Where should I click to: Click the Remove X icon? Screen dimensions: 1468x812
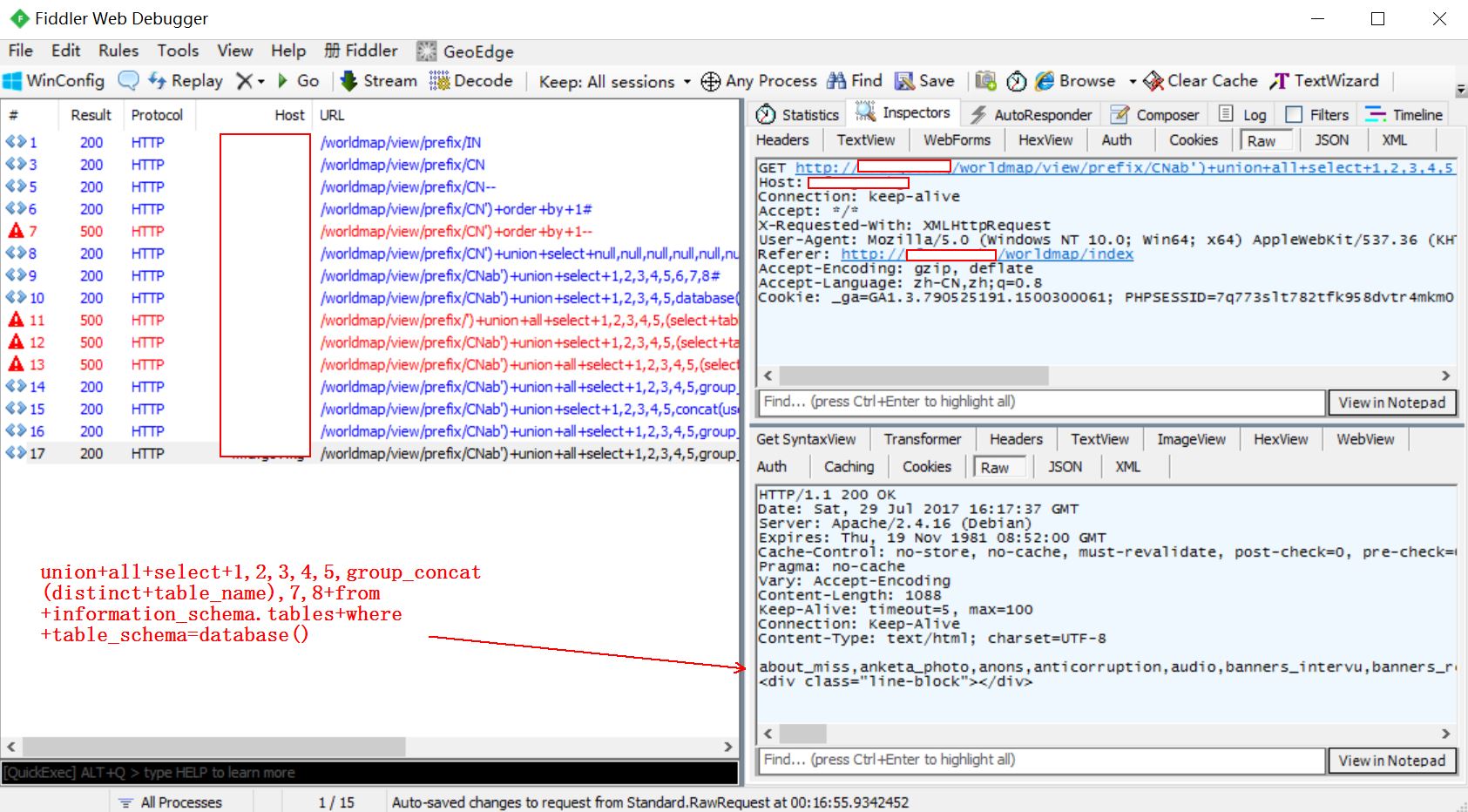tap(245, 81)
